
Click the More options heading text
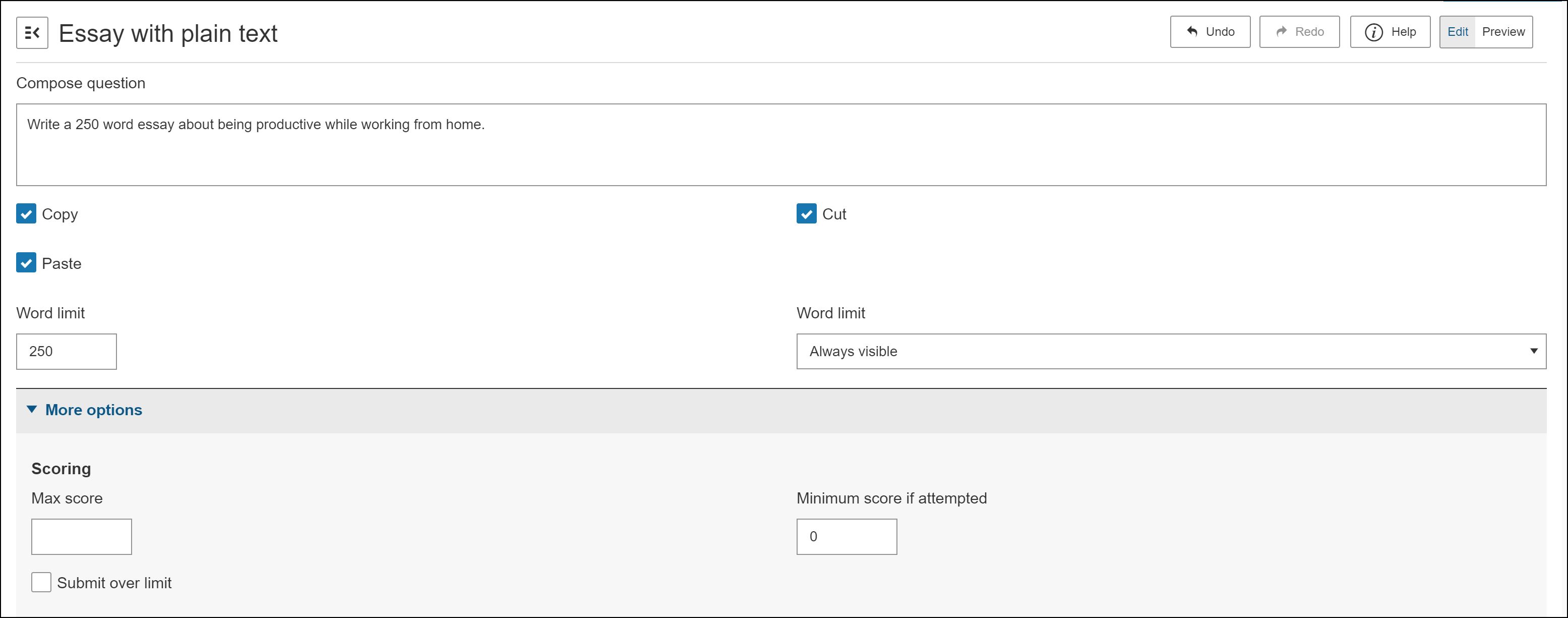[x=94, y=410]
